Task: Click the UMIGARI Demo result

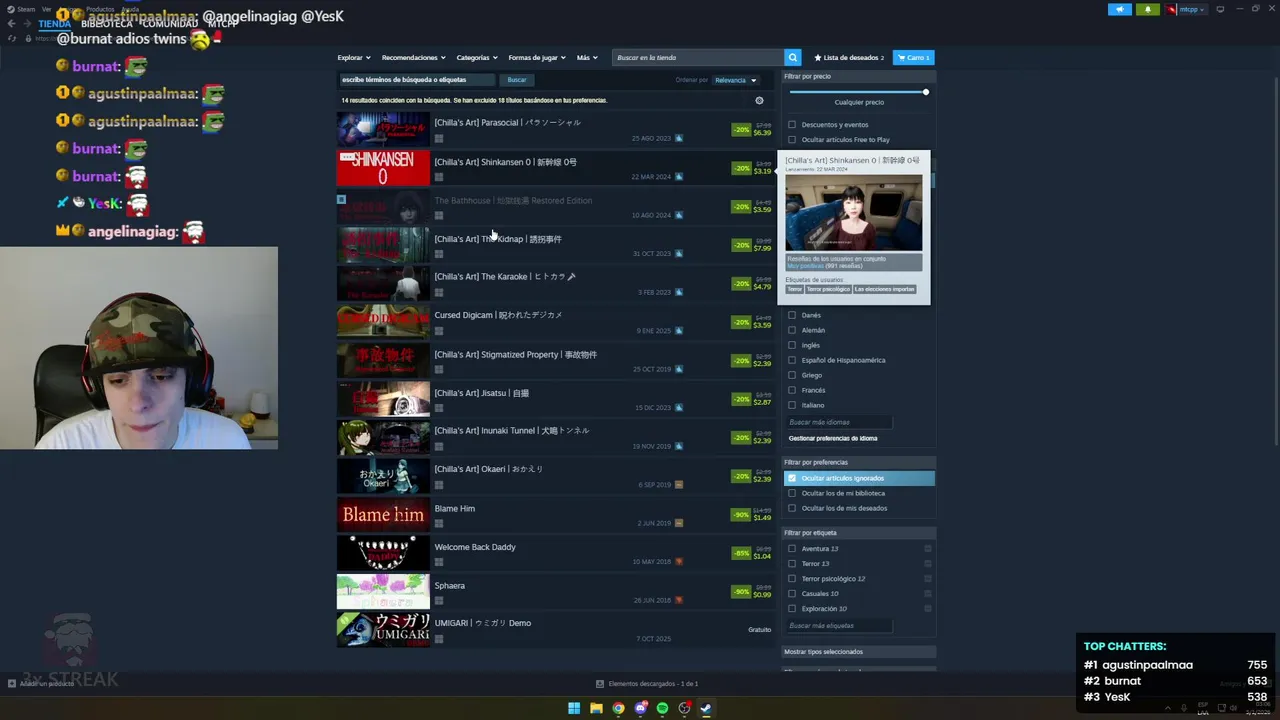Action: click(x=554, y=630)
